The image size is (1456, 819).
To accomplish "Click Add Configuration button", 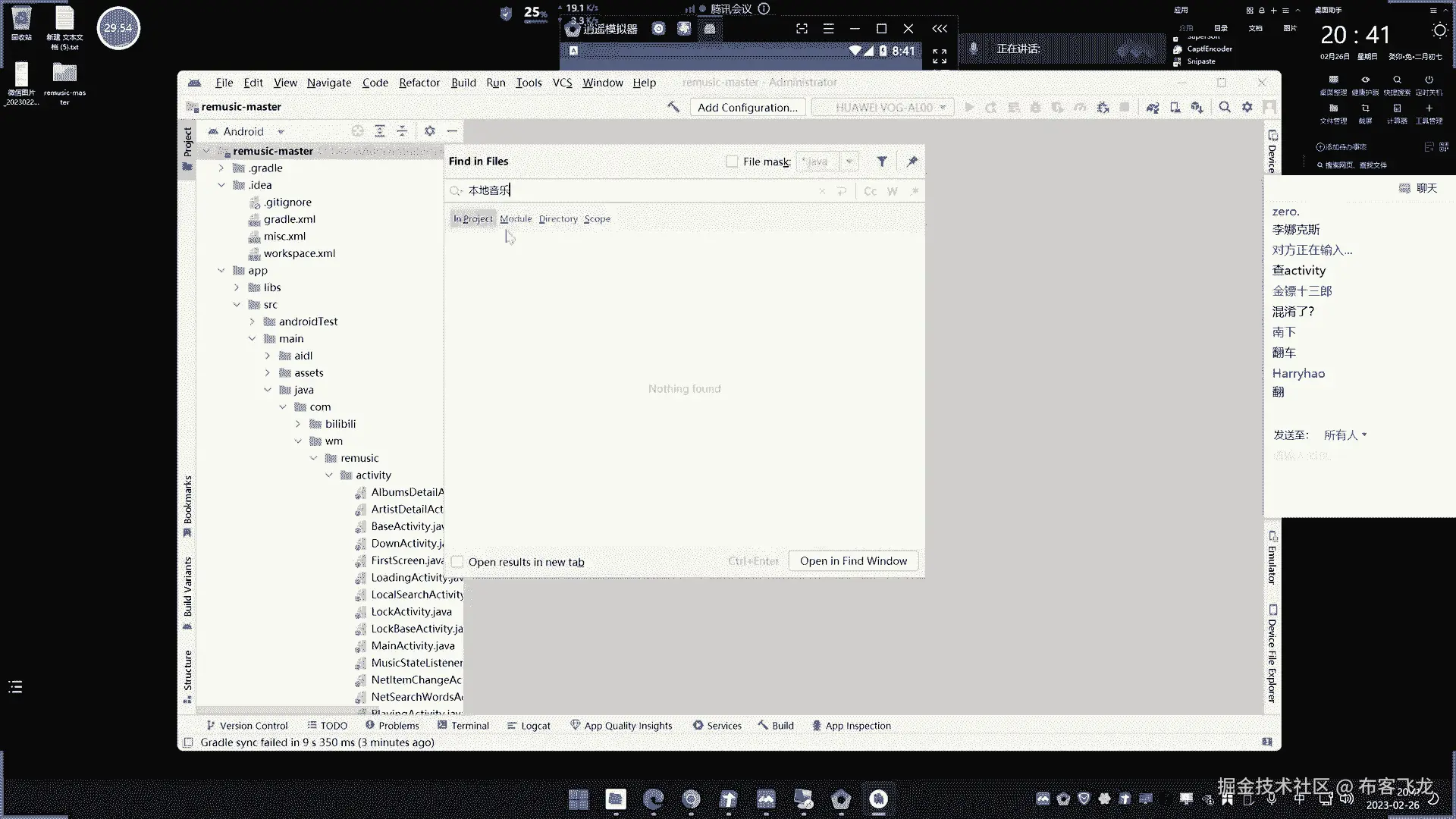I will [747, 108].
